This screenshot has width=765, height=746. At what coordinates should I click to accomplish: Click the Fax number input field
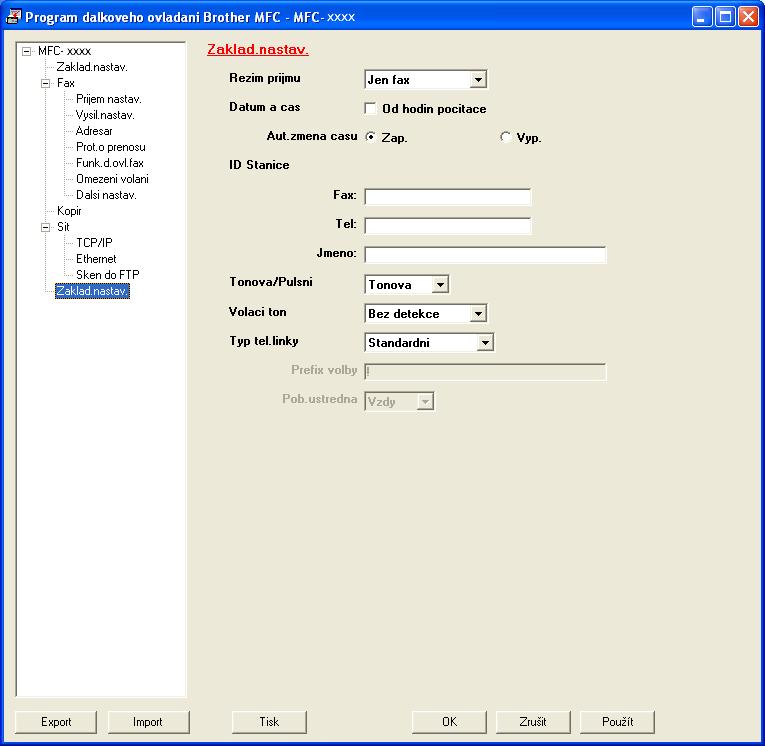pyautogui.click(x=447, y=197)
